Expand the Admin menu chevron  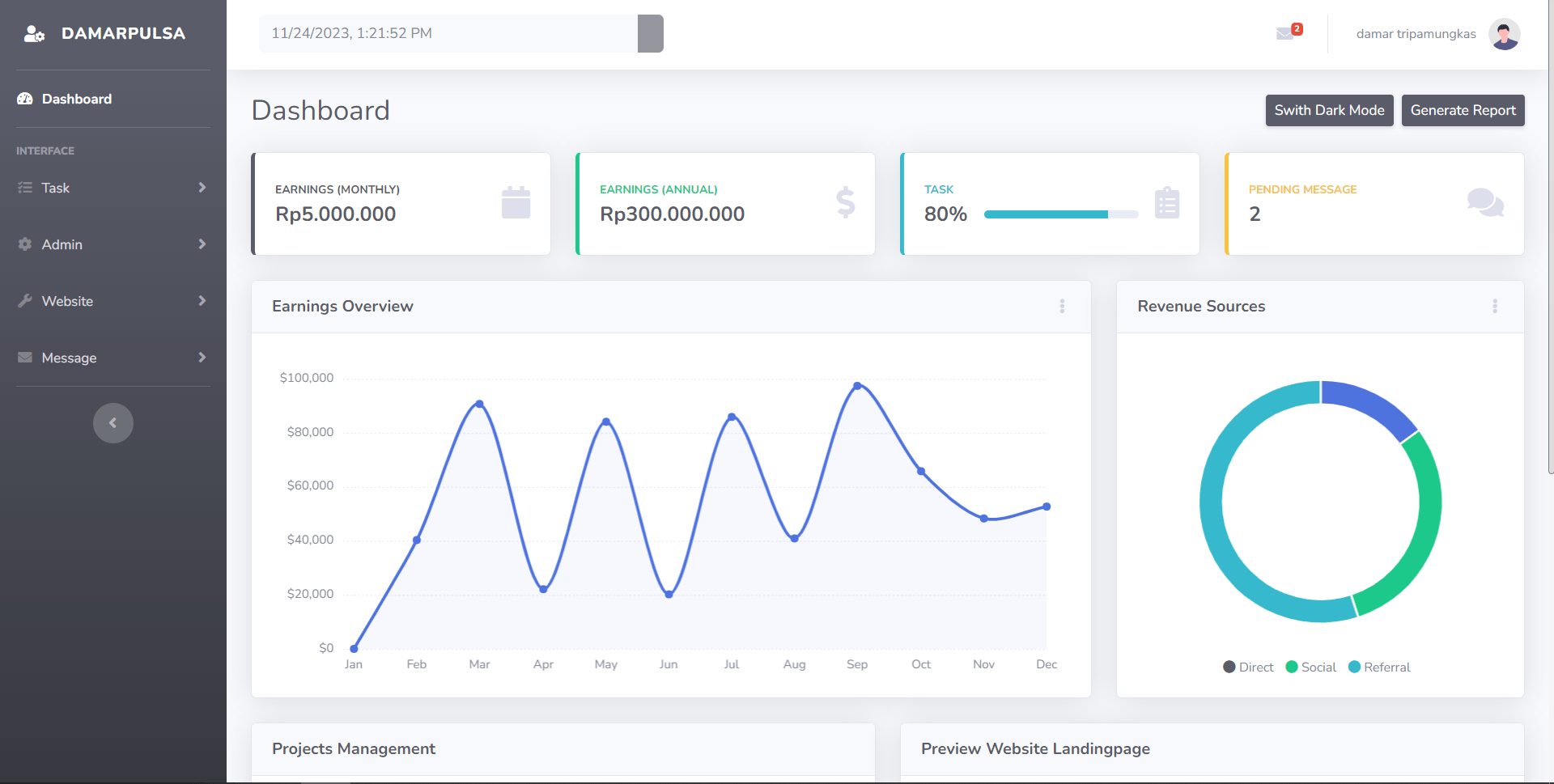[x=202, y=244]
